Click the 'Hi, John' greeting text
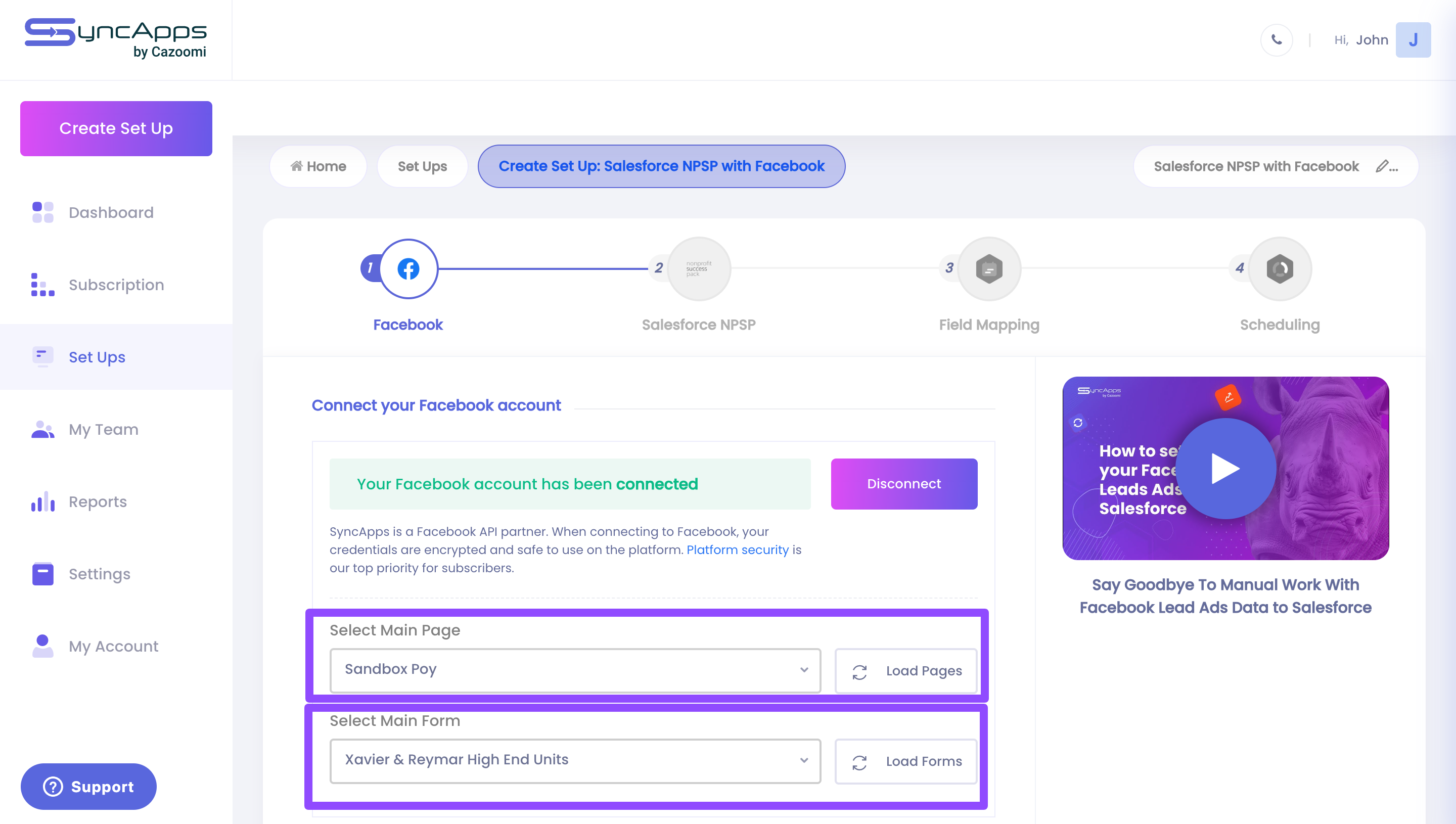This screenshot has height=824, width=1456. point(1361,40)
